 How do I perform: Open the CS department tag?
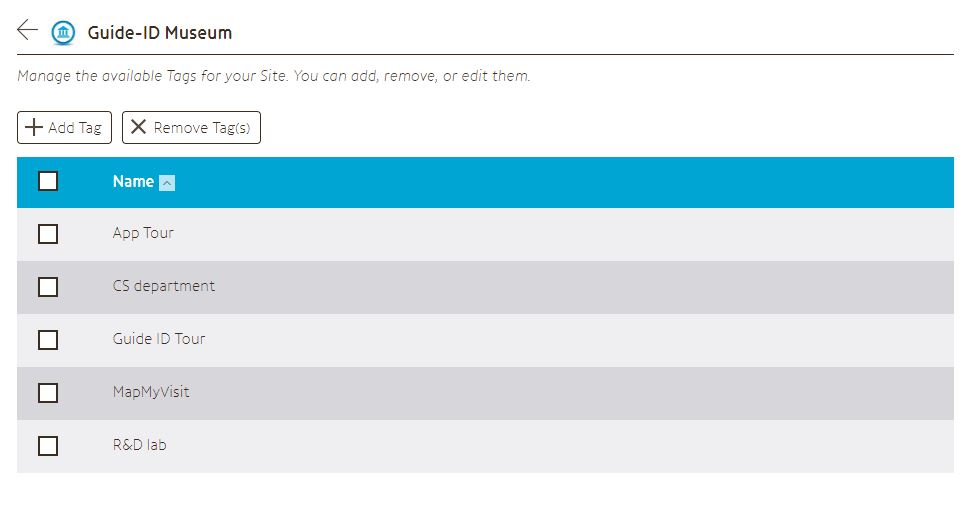(164, 286)
